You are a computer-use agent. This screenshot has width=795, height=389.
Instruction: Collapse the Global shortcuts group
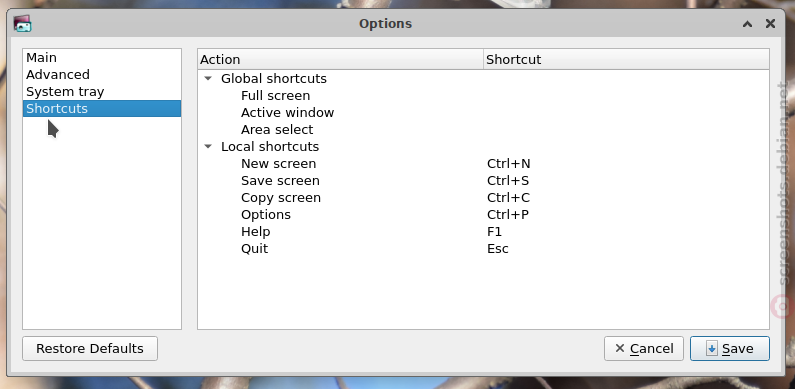click(x=208, y=79)
